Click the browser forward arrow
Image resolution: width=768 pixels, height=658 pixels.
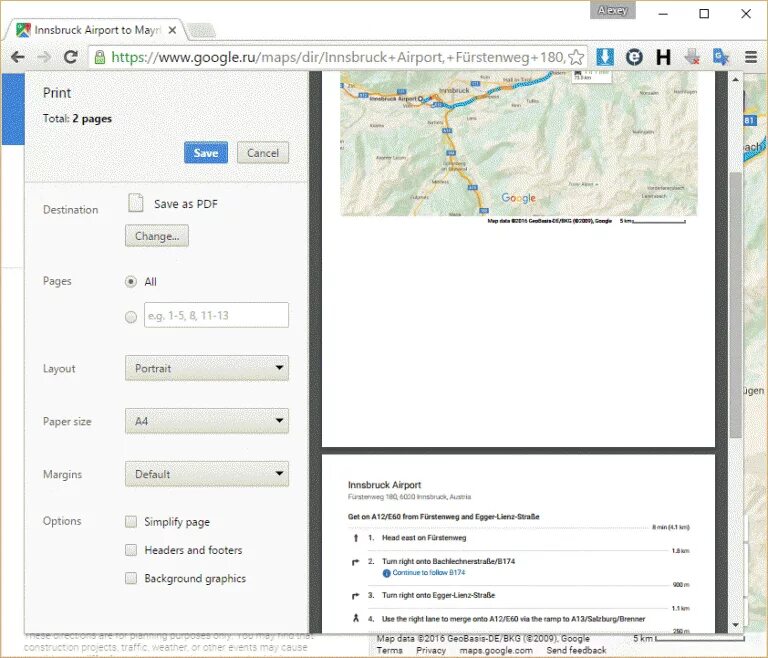coord(44,57)
